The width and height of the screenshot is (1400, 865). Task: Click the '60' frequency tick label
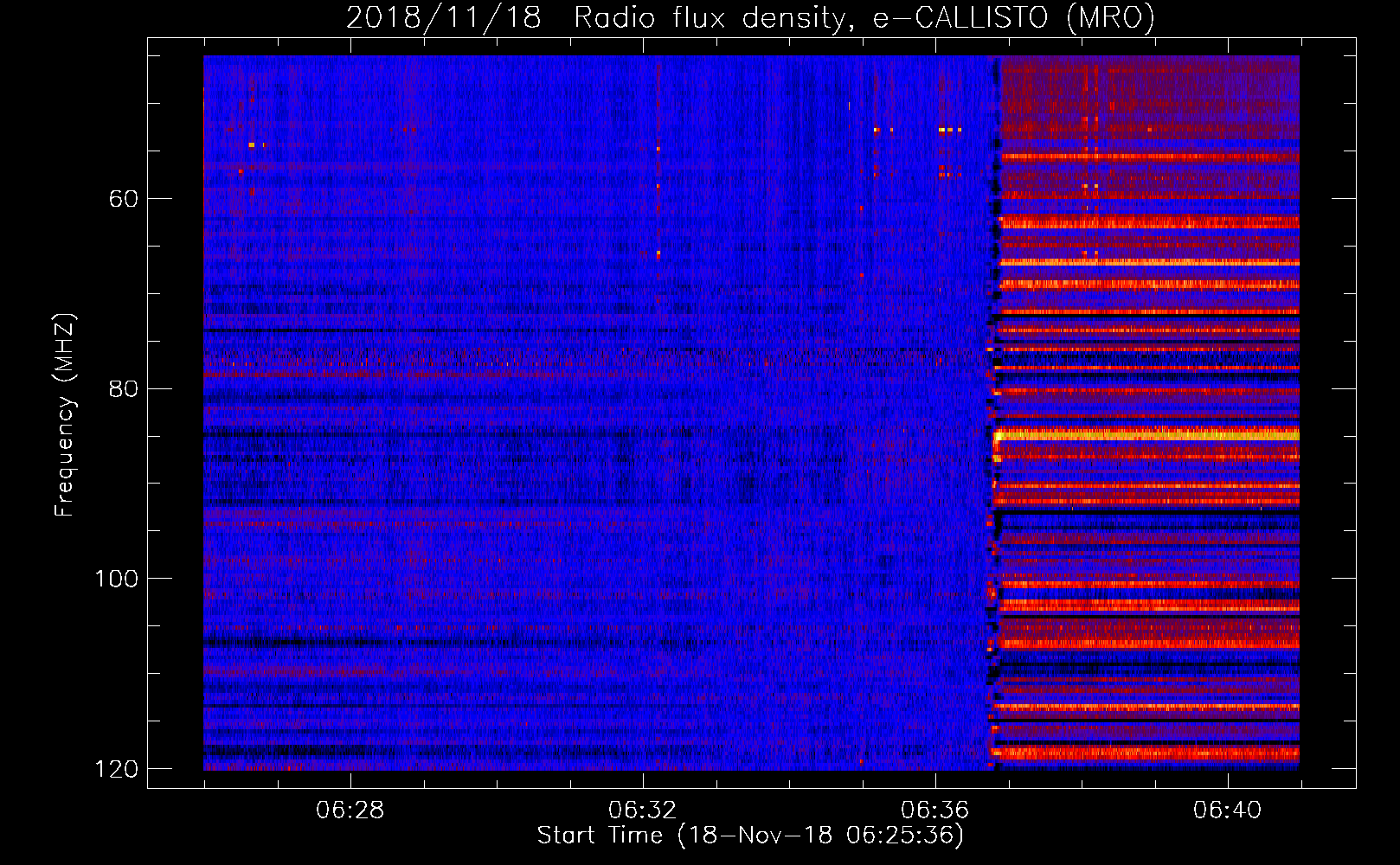(x=124, y=199)
